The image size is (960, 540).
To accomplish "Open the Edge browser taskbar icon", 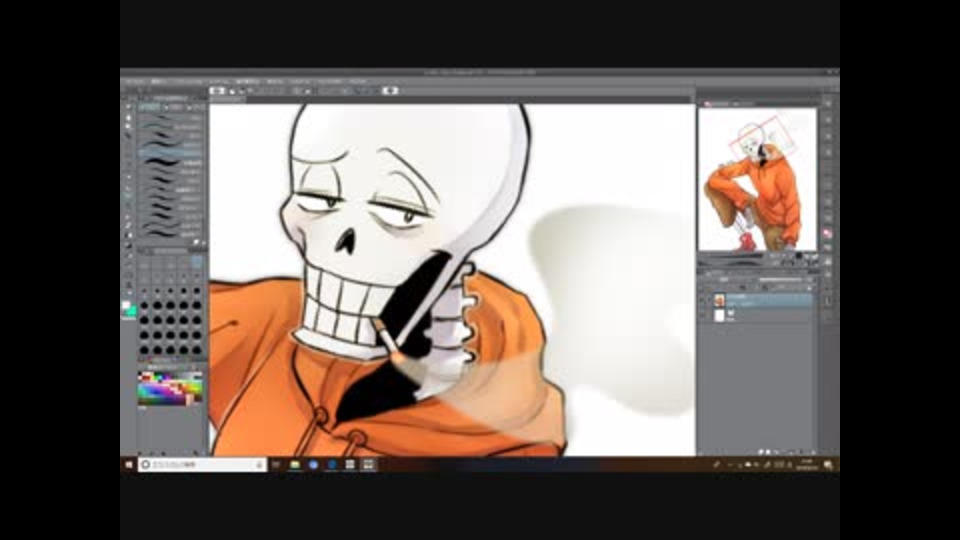I will tap(332, 465).
